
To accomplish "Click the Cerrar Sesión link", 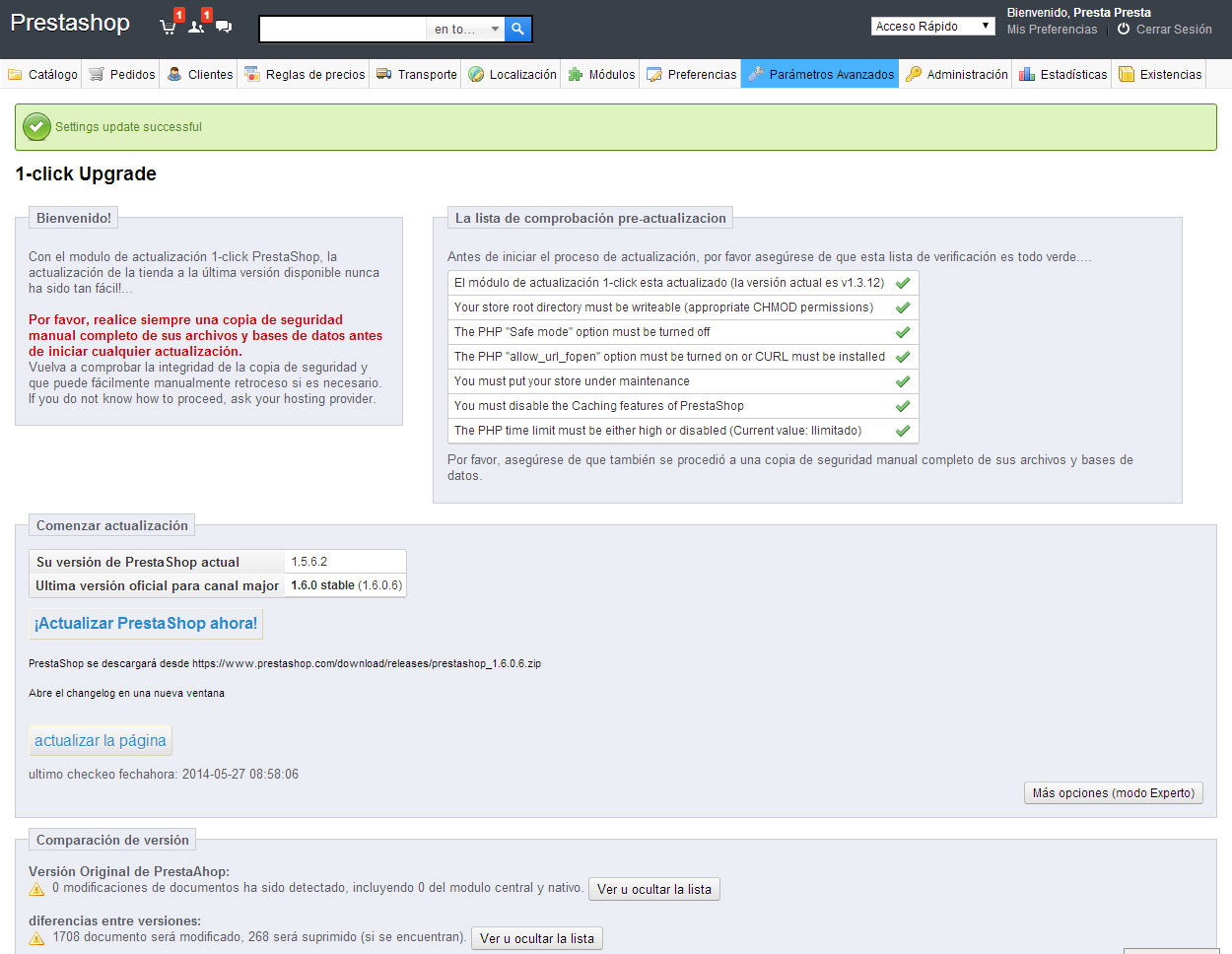I will pyautogui.click(x=1174, y=30).
